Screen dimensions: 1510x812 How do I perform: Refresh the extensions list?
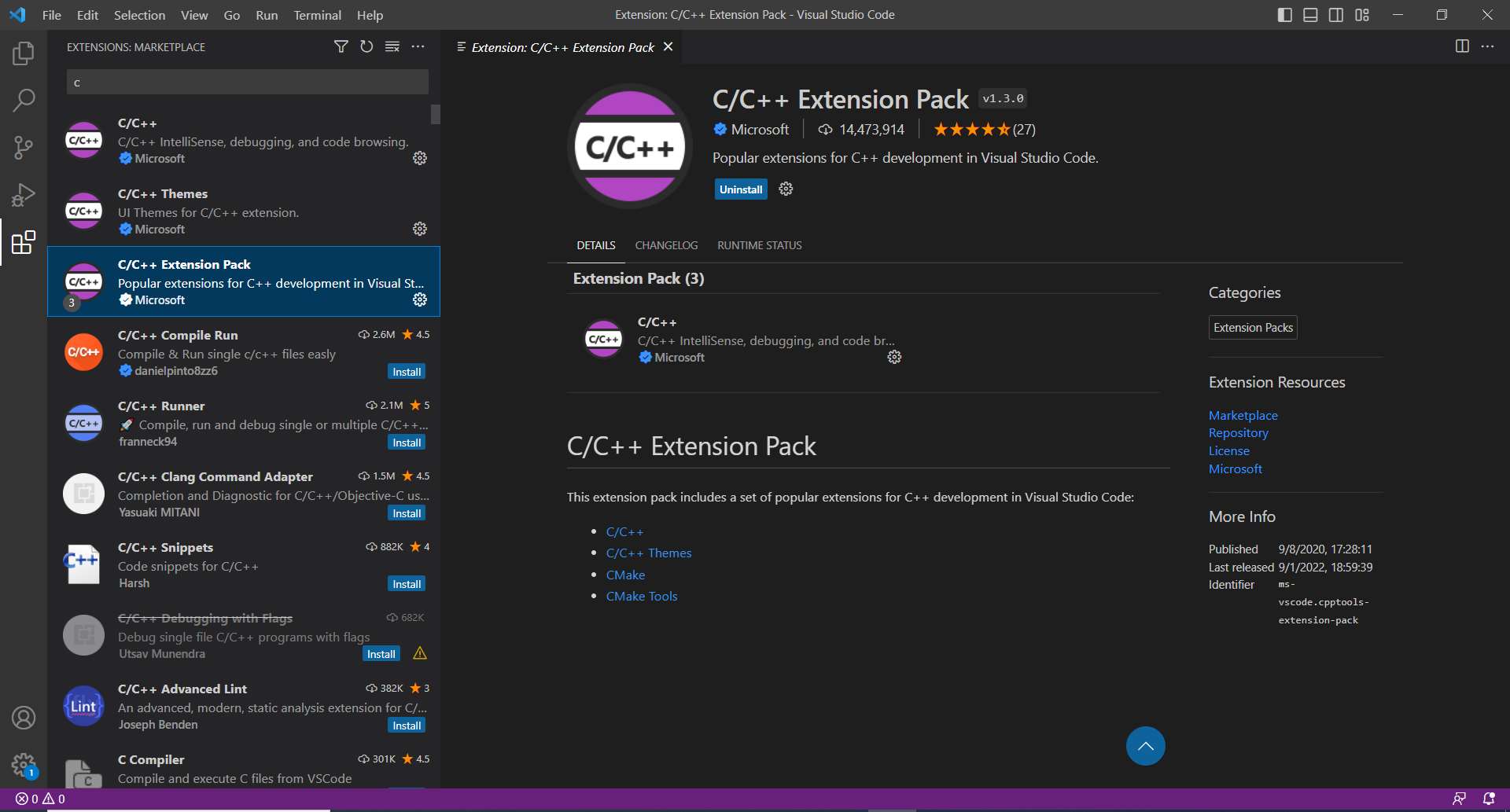pos(366,47)
